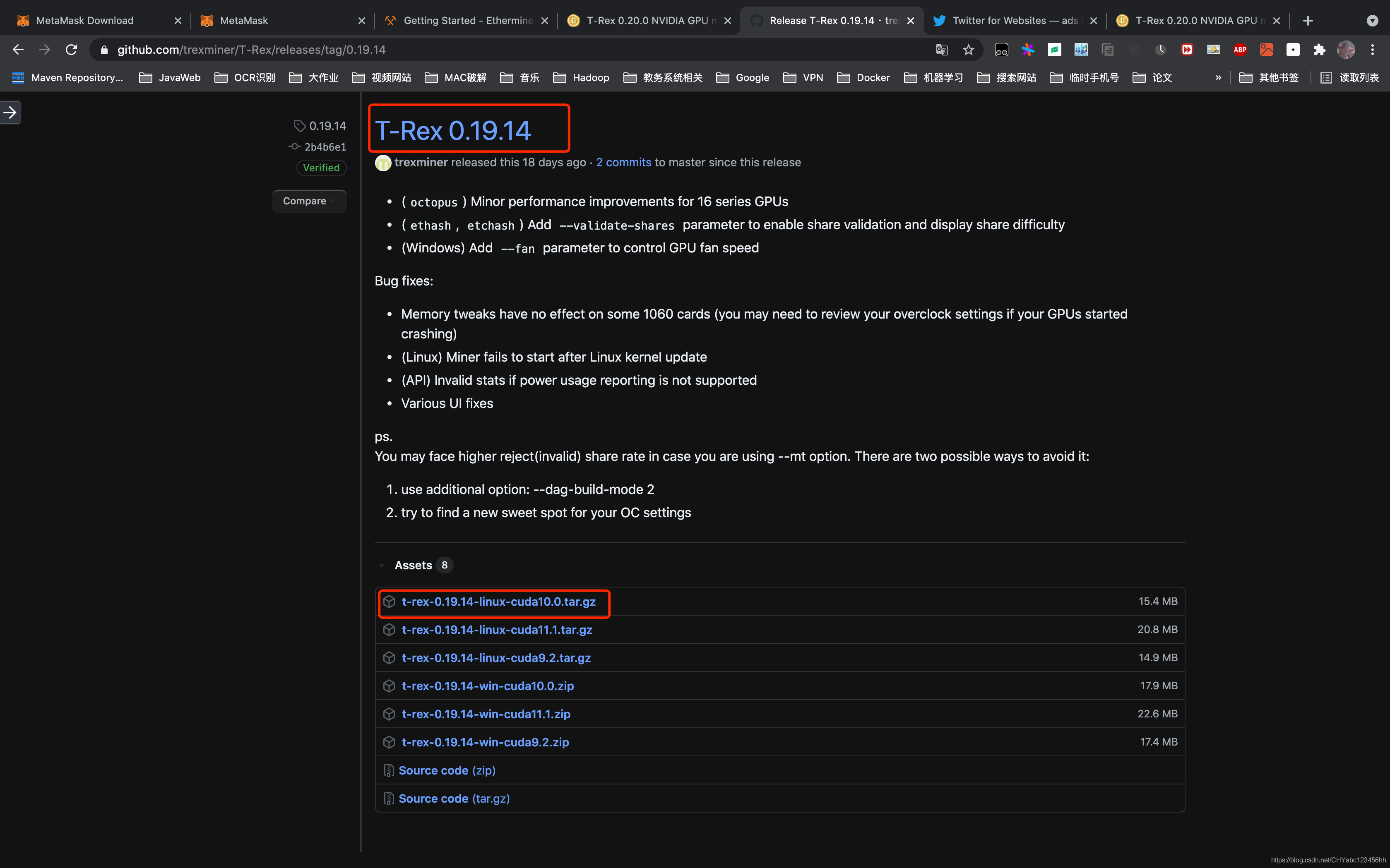Click the zip file icon beside Source code (zip)
Image resolution: width=1390 pixels, height=868 pixels.
pos(389,770)
